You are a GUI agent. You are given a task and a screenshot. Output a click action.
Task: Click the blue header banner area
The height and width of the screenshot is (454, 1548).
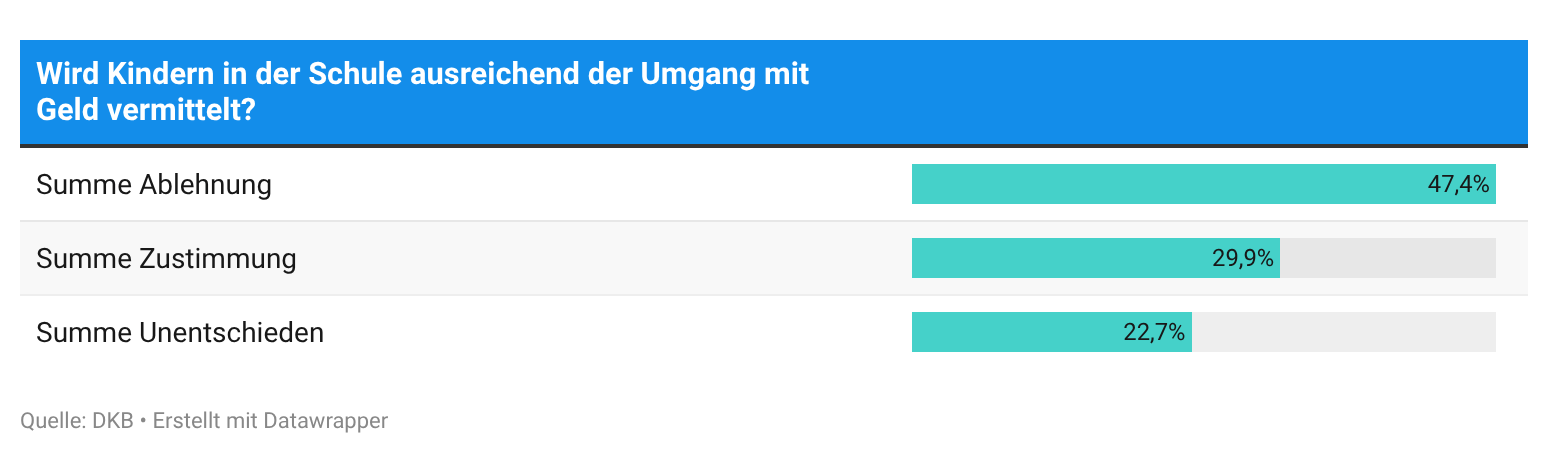774,92
